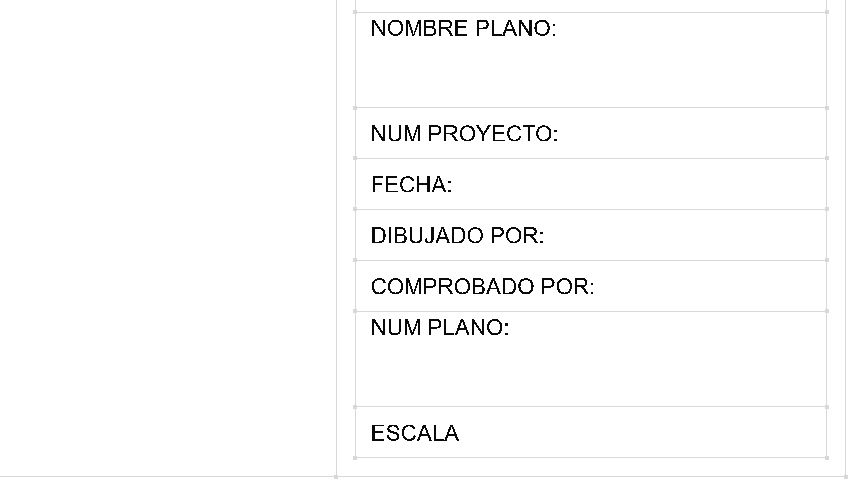Select the bottom border line under ESCALA row

click(x=591, y=458)
